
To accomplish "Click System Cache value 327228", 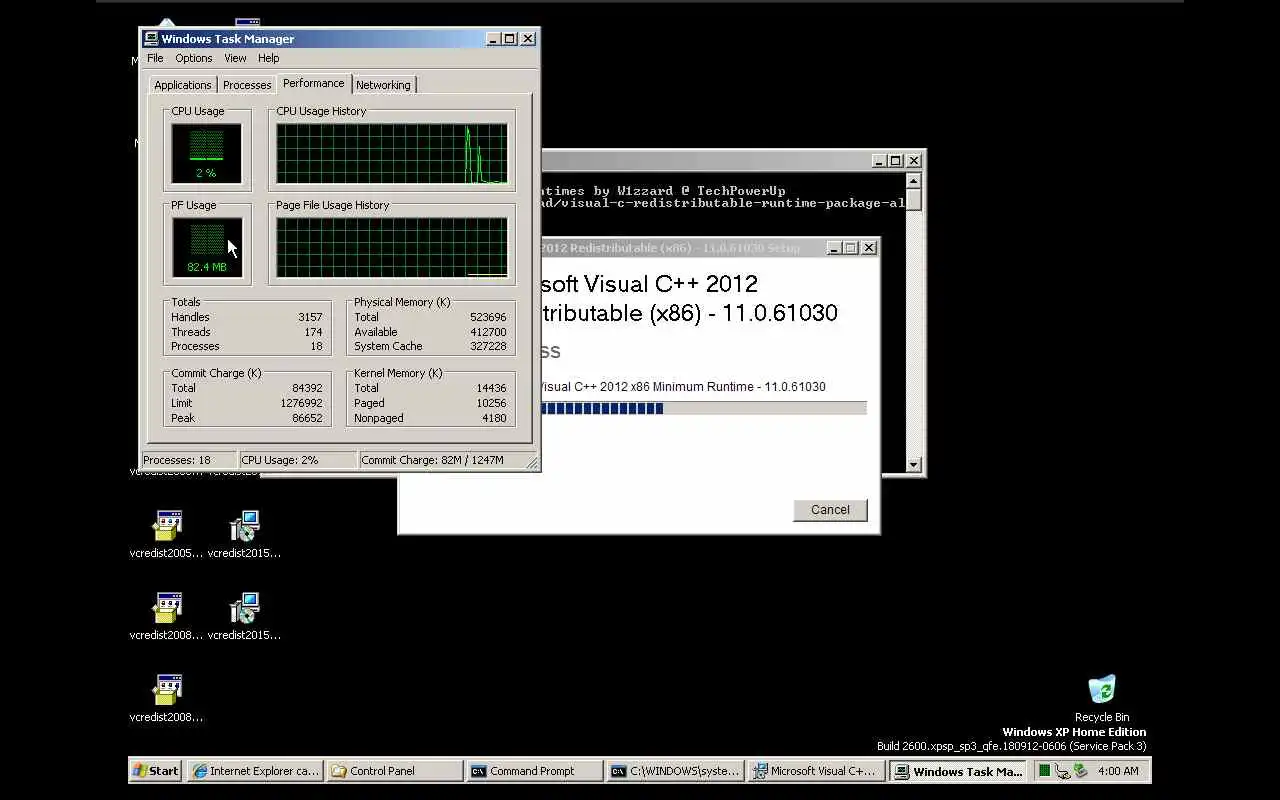I will click(488, 346).
